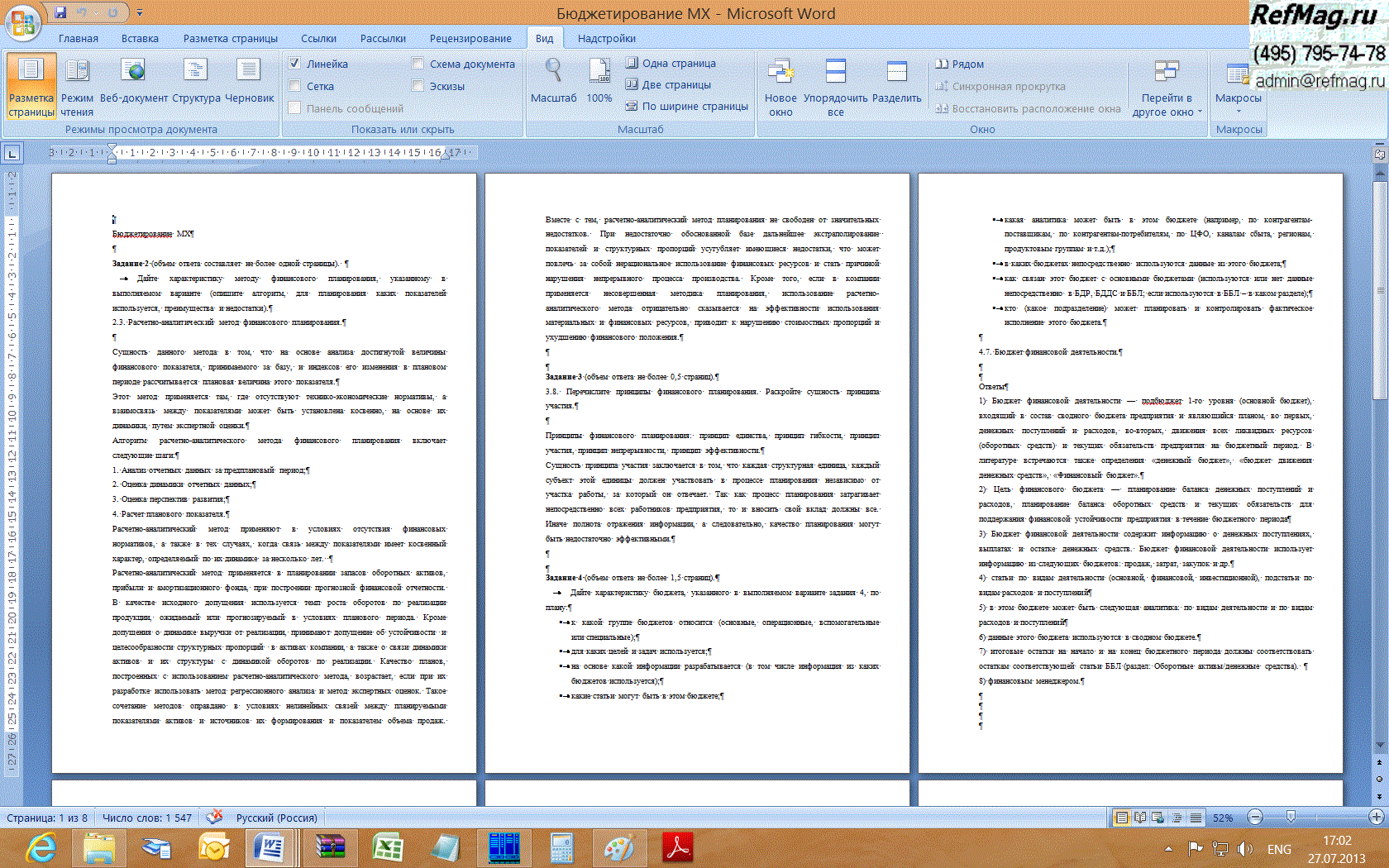Viewport: 1389px width, 868px height.
Task: Open Quick Access Toolbar customize arrow
Action: 140,13
